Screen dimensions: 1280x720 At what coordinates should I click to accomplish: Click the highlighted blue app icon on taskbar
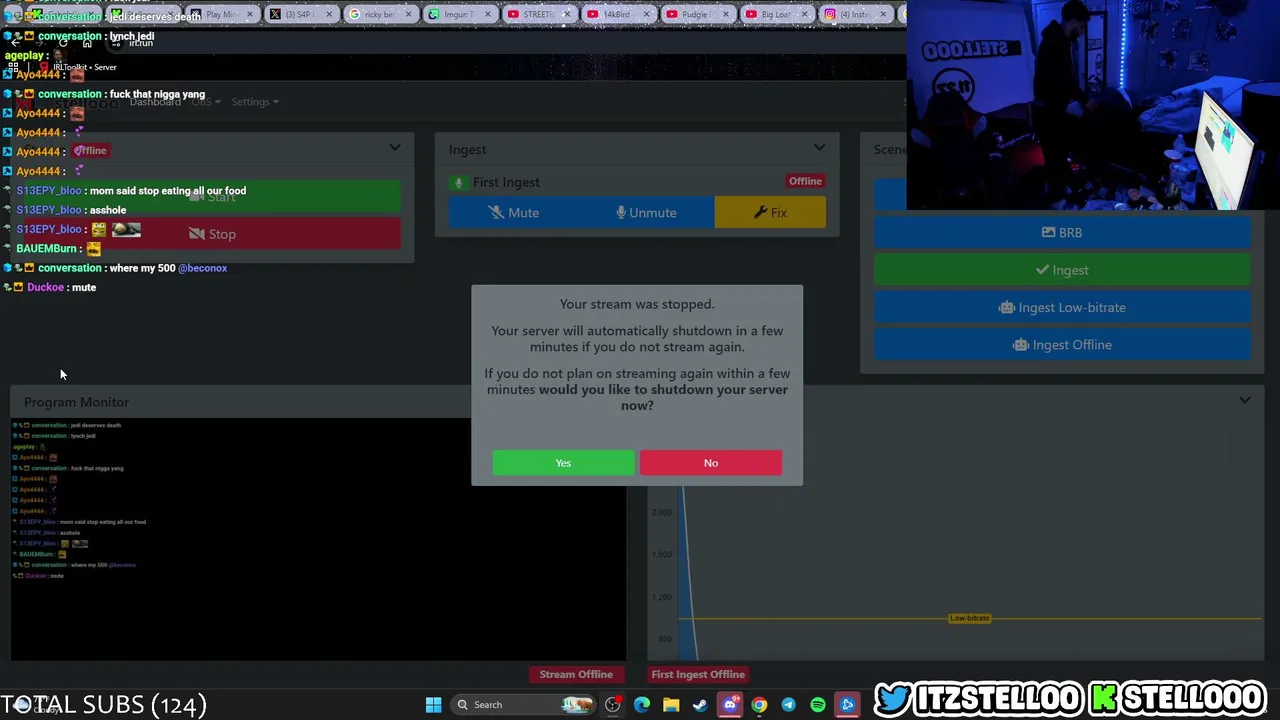point(847,705)
